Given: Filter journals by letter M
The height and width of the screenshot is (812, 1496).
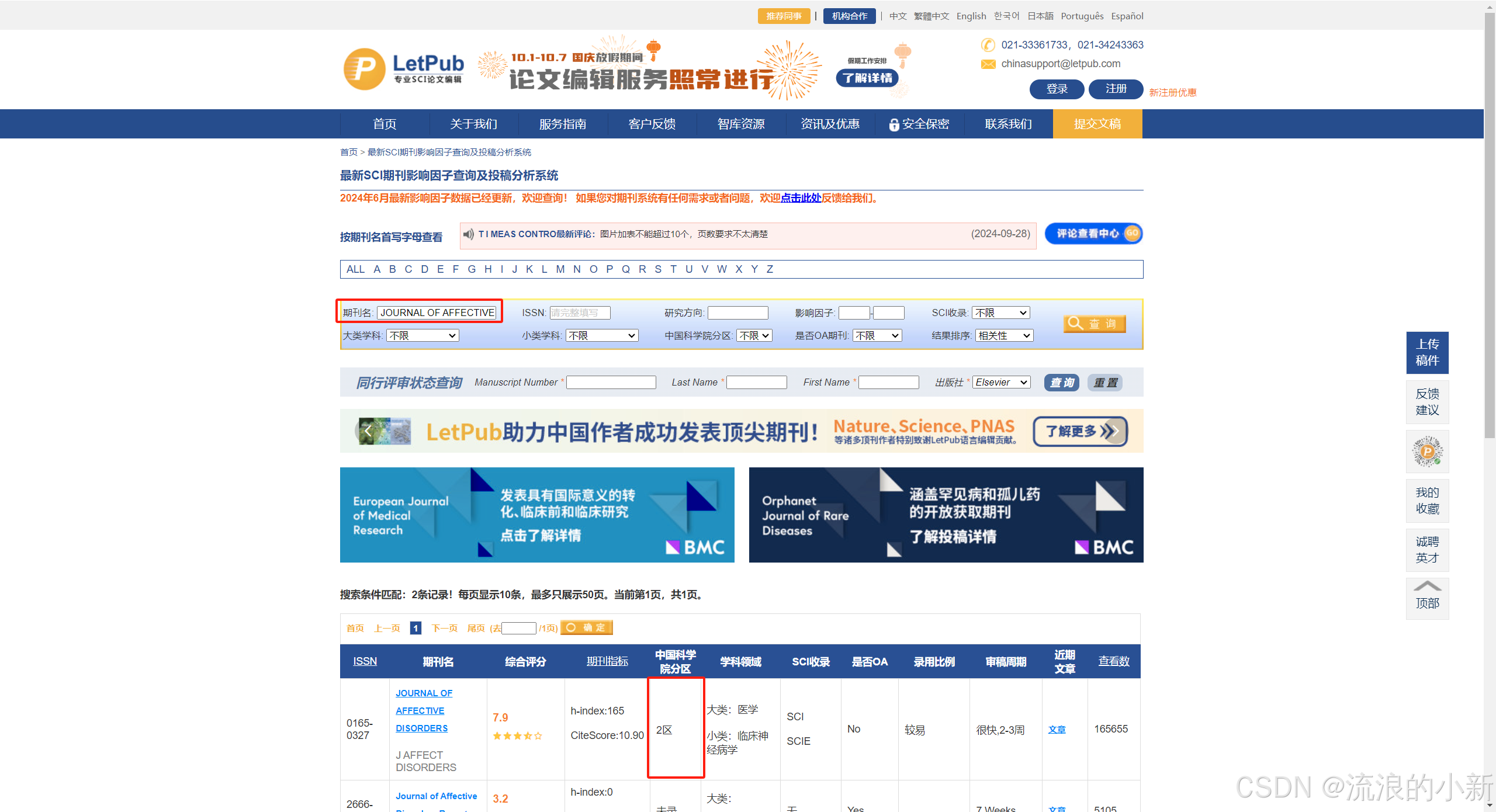Looking at the screenshot, I should tap(560, 269).
